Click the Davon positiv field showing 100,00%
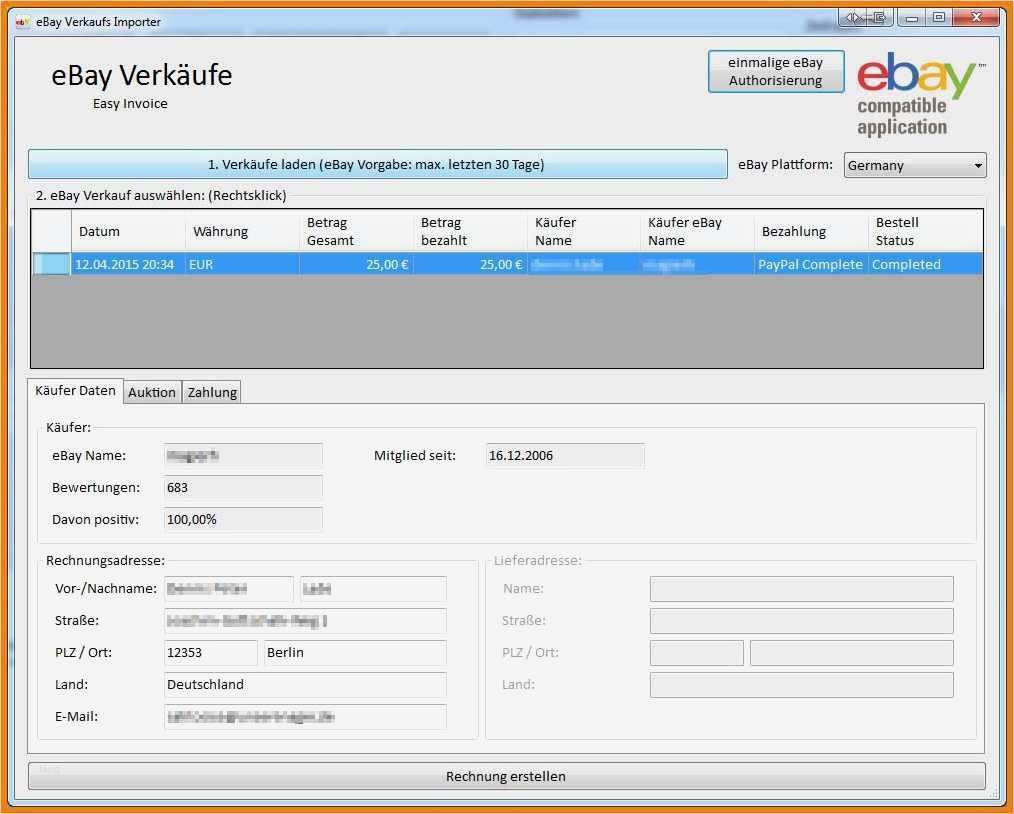The image size is (1014, 814). [242, 519]
